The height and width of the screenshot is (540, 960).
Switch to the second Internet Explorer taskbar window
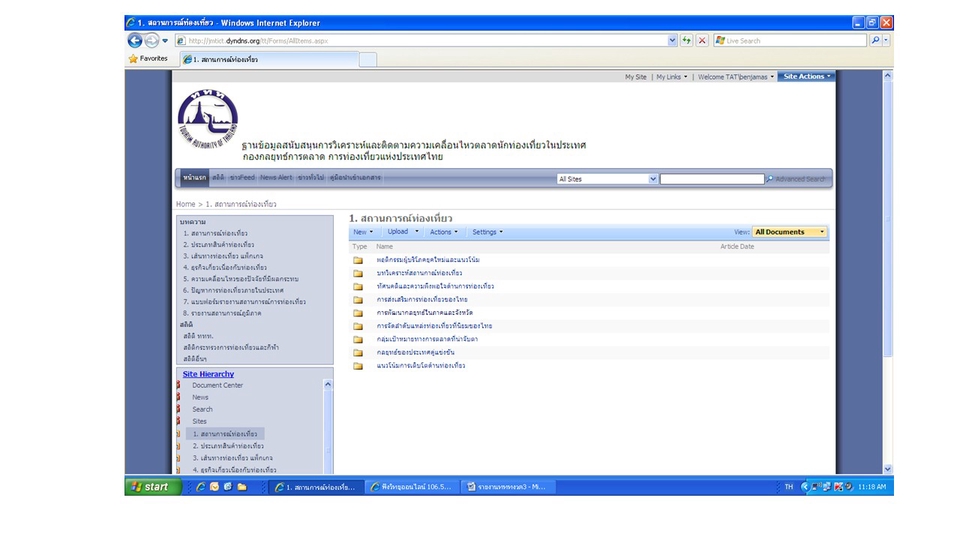click(411, 487)
